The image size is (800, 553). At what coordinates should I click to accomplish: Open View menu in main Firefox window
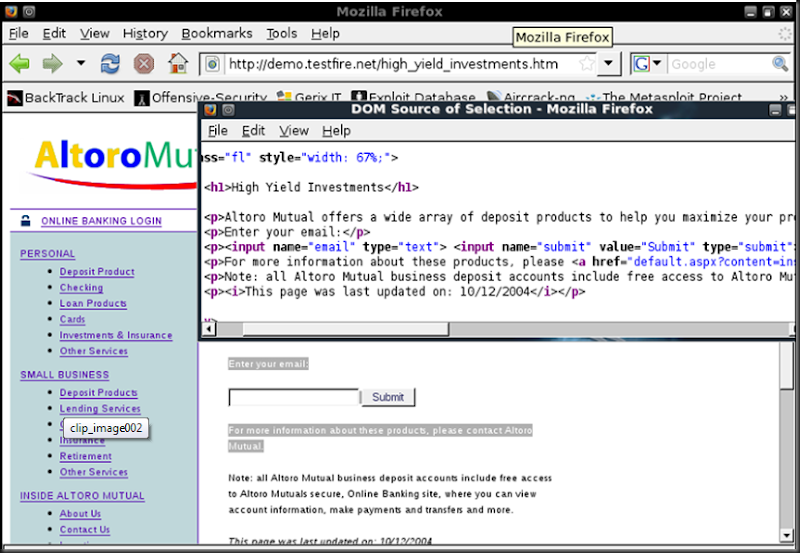pos(94,34)
